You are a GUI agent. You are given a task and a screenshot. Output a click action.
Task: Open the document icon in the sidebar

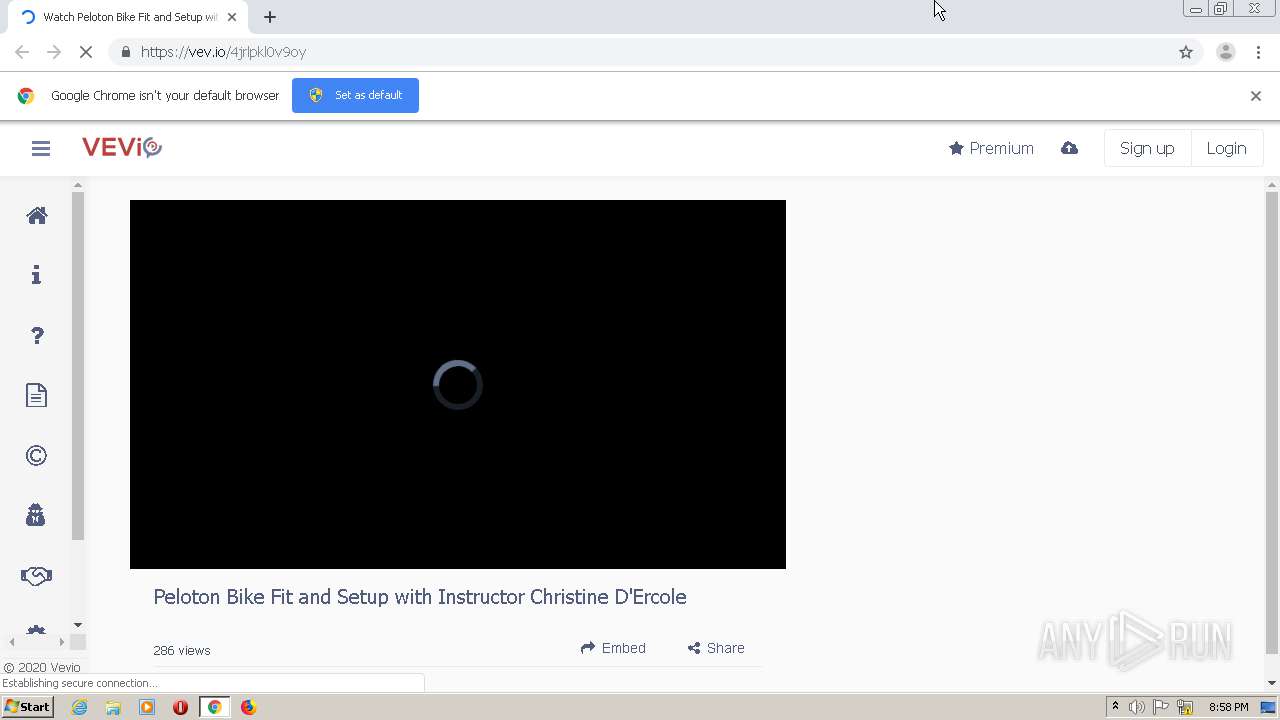point(37,396)
